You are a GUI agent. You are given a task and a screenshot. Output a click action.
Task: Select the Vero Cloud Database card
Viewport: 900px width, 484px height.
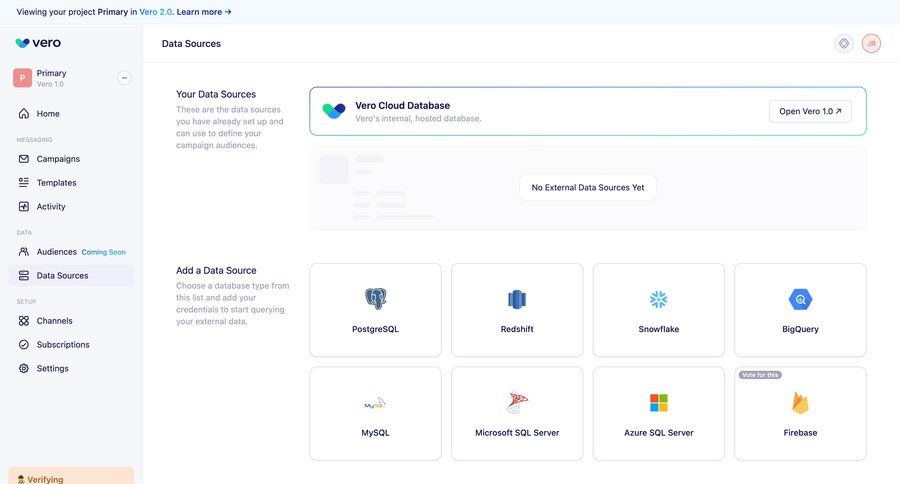pos(540,111)
